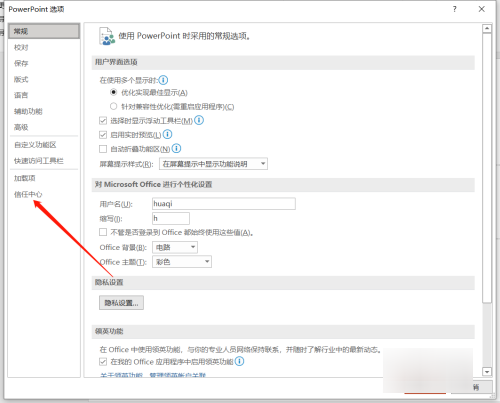Click info icon next to mini toolbar option
The width and height of the screenshot is (500, 403).
(199, 120)
